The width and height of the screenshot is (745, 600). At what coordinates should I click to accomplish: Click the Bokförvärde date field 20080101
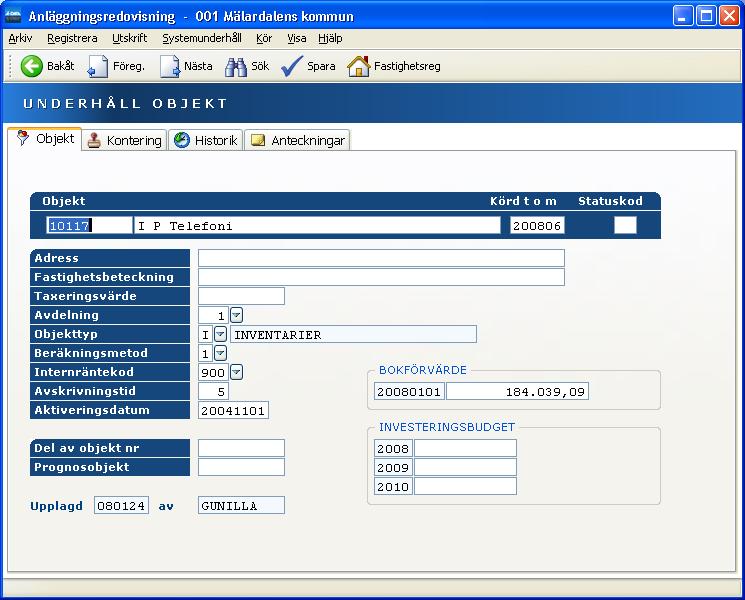pyautogui.click(x=409, y=391)
